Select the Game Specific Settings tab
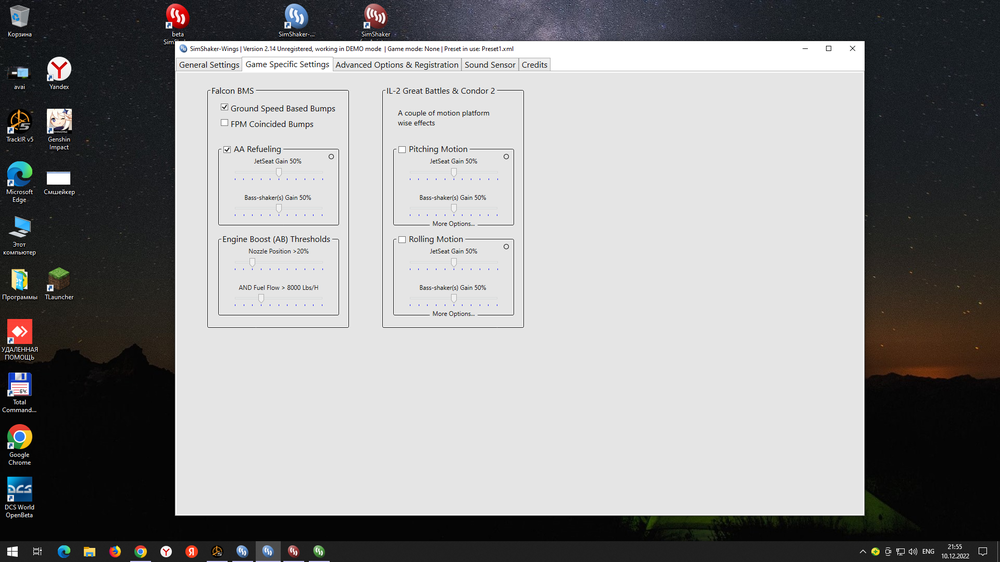The image size is (1000, 562). tap(287, 64)
